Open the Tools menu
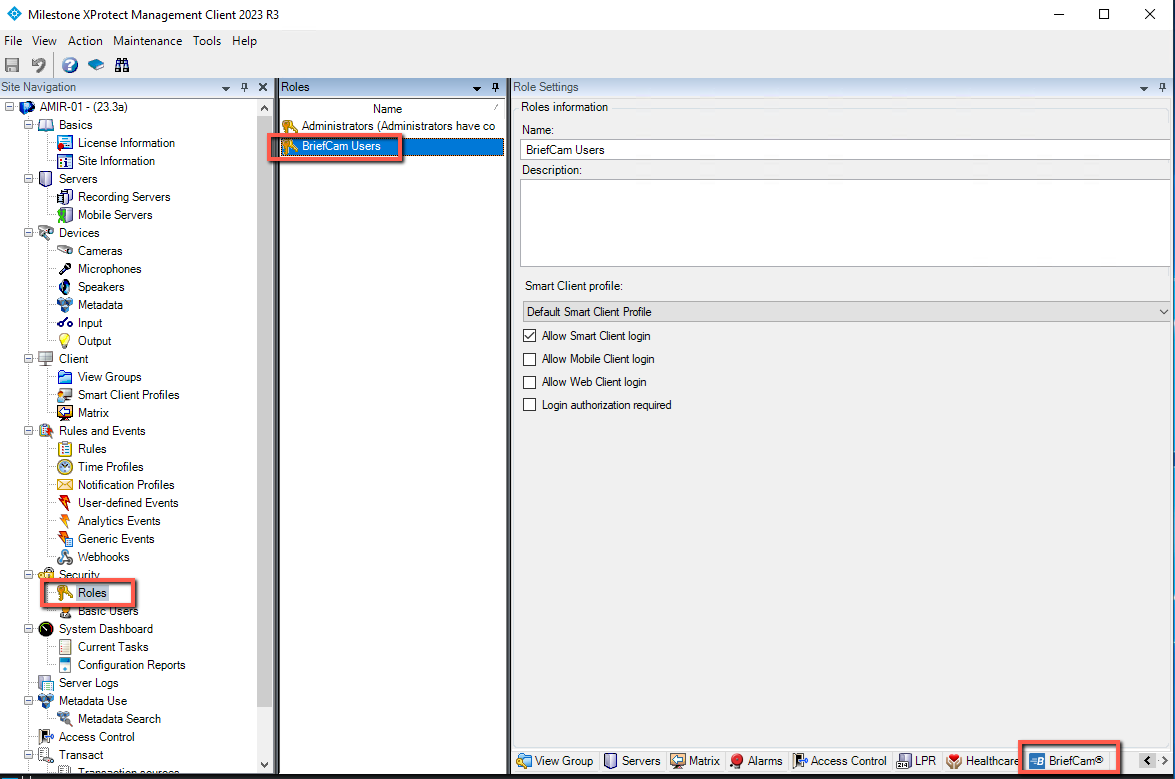The image size is (1175, 779). tap(207, 40)
